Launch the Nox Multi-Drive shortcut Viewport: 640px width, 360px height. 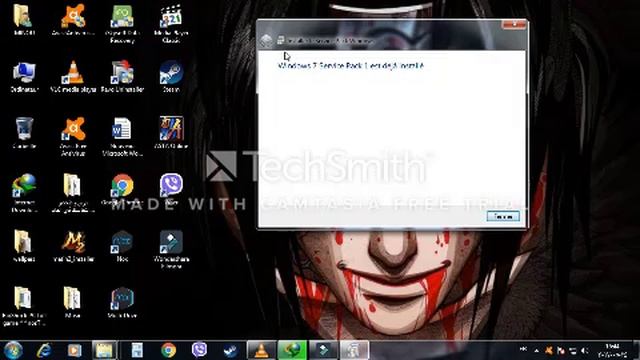click(122, 302)
